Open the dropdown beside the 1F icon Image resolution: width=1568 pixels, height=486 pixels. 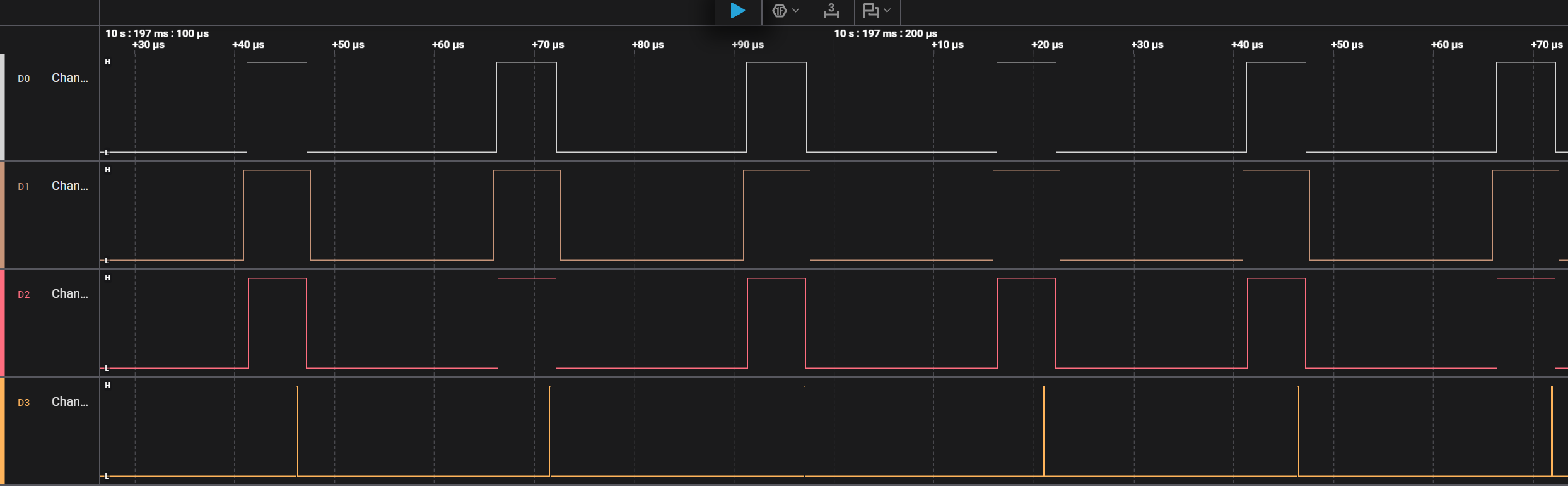click(796, 11)
